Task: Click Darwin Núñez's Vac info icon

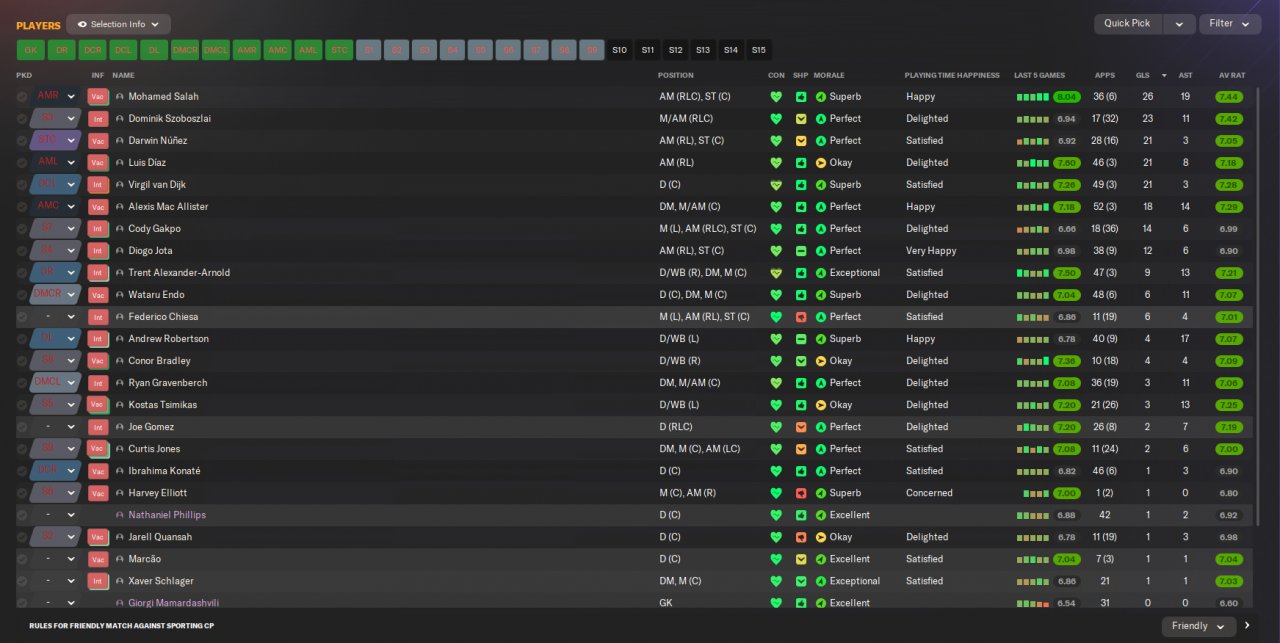Action: [x=98, y=141]
